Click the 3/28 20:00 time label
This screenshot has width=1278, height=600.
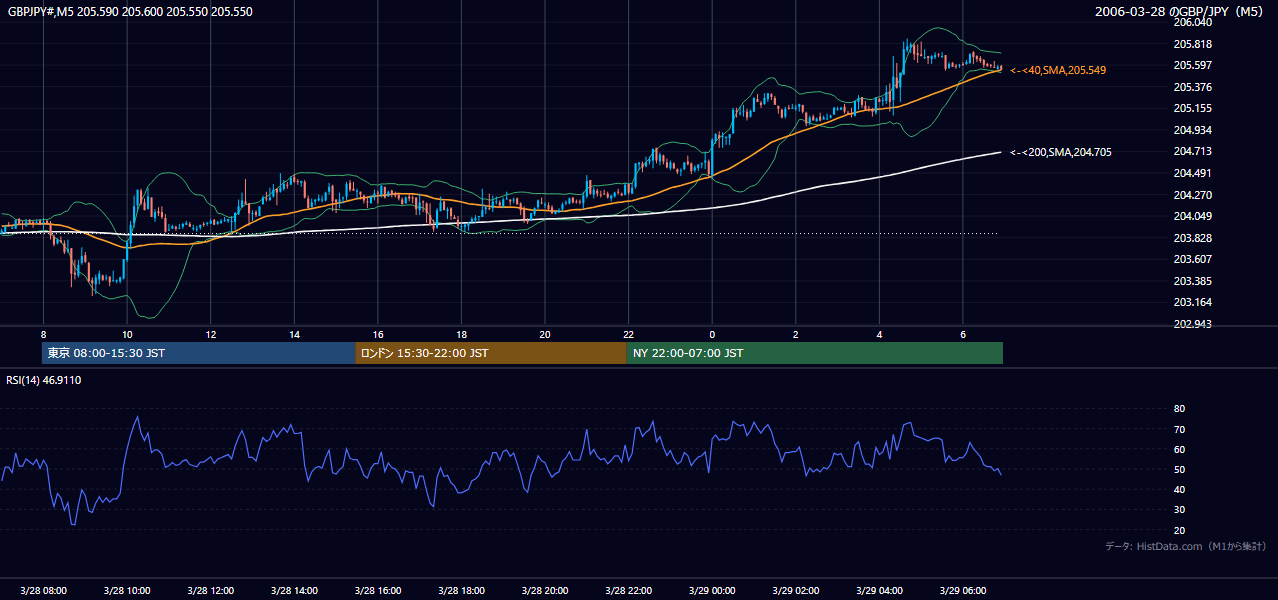click(545, 591)
